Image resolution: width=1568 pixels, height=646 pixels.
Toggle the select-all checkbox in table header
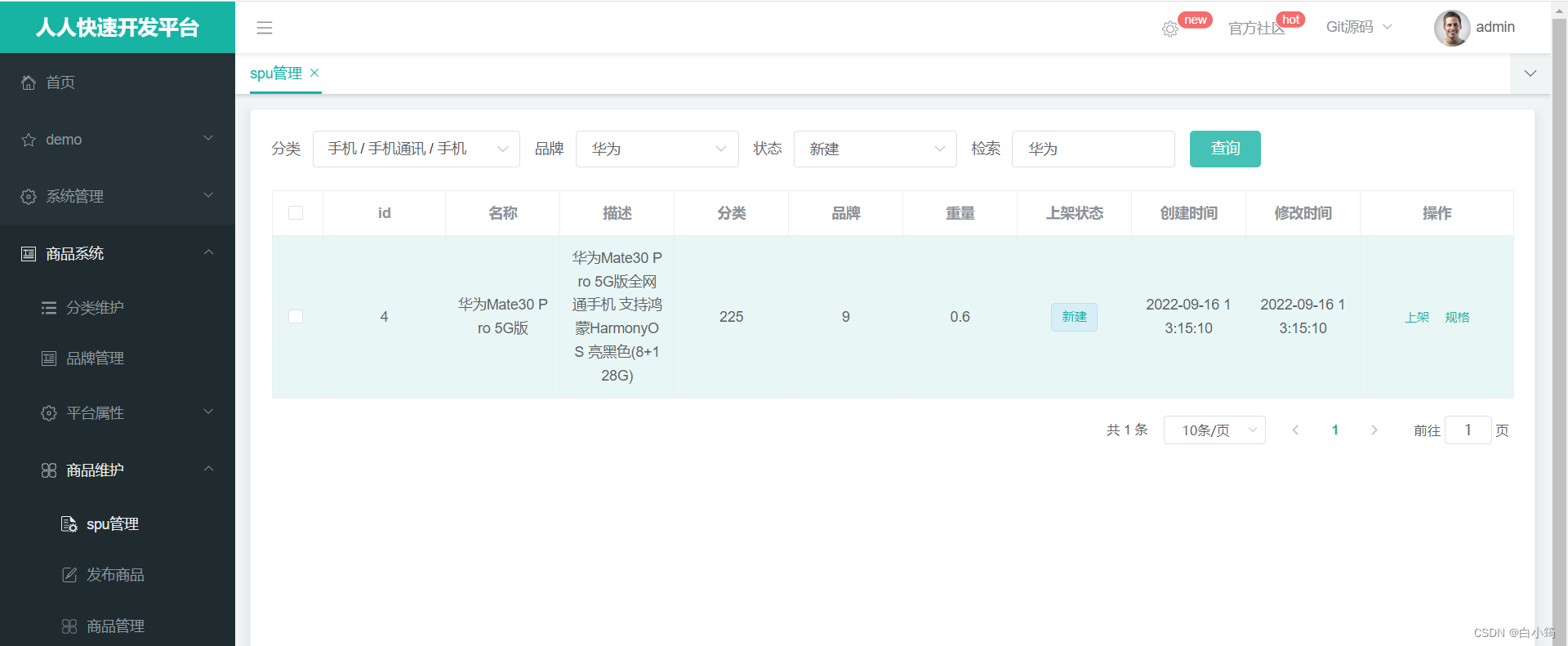[296, 213]
